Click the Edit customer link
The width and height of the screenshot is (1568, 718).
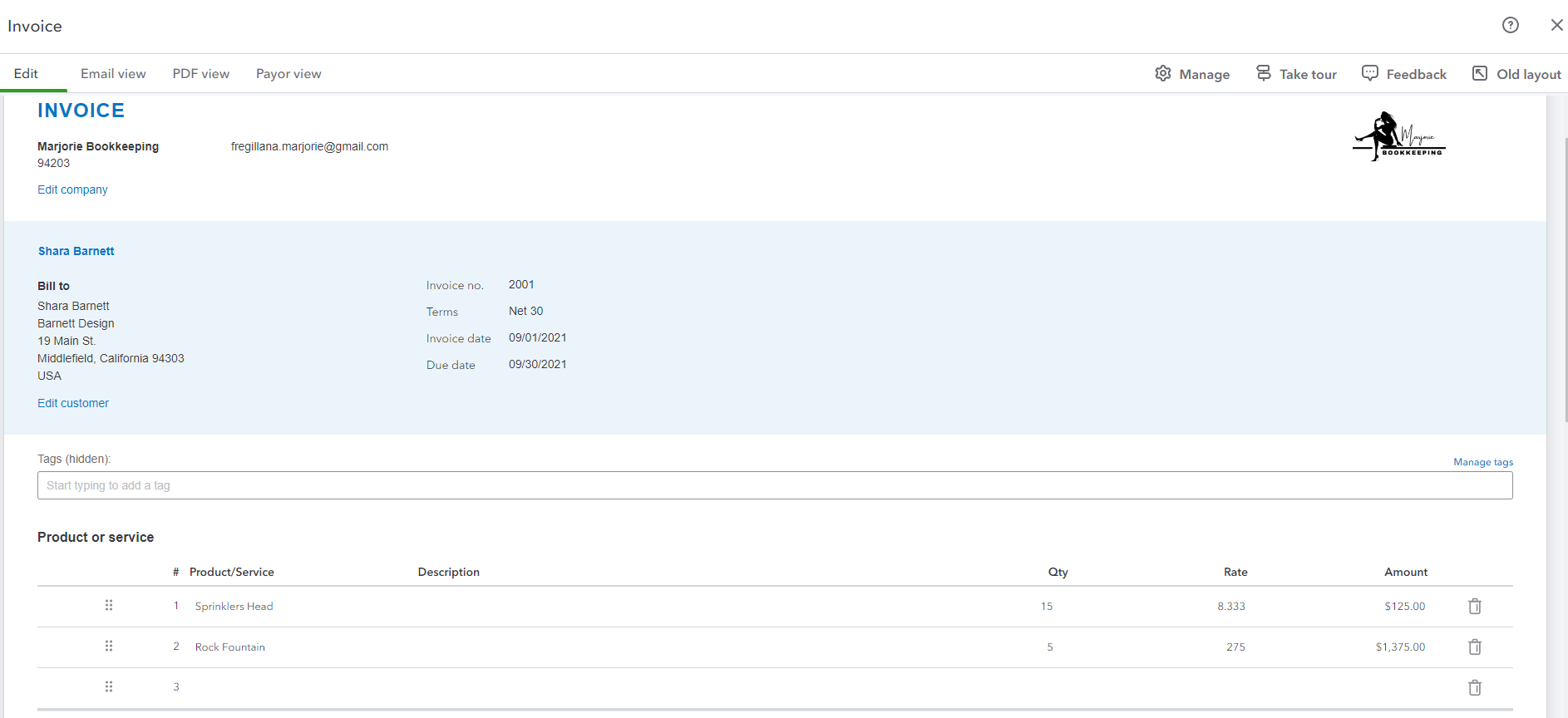pos(73,403)
